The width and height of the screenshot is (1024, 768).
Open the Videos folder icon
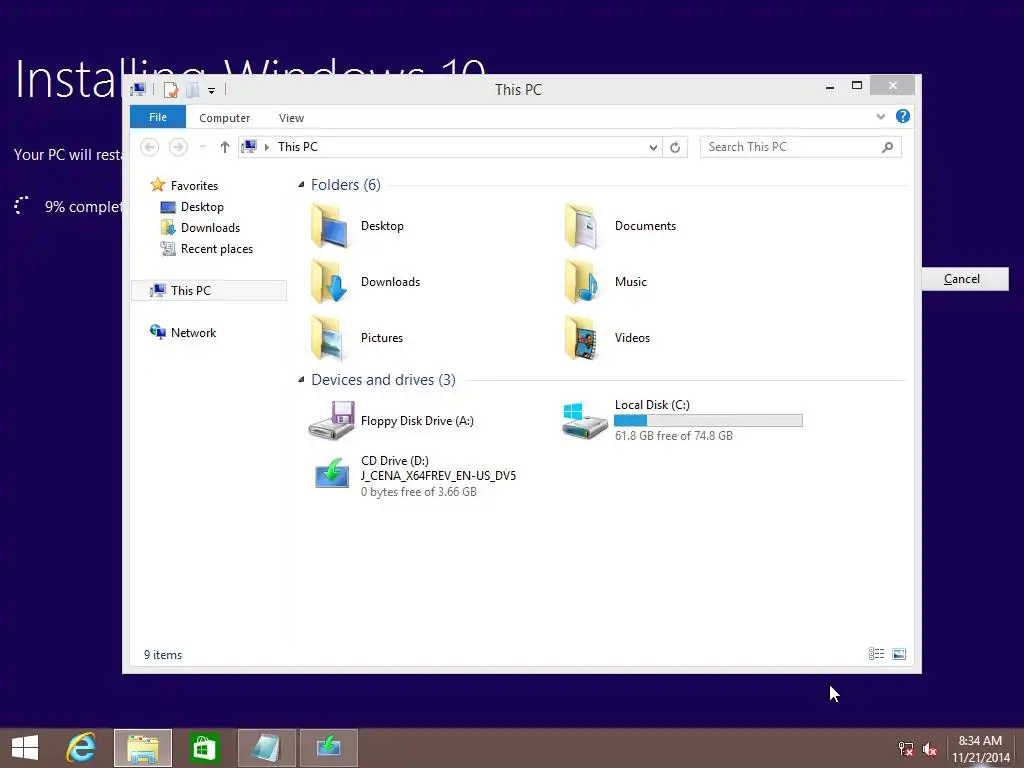click(x=583, y=338)
